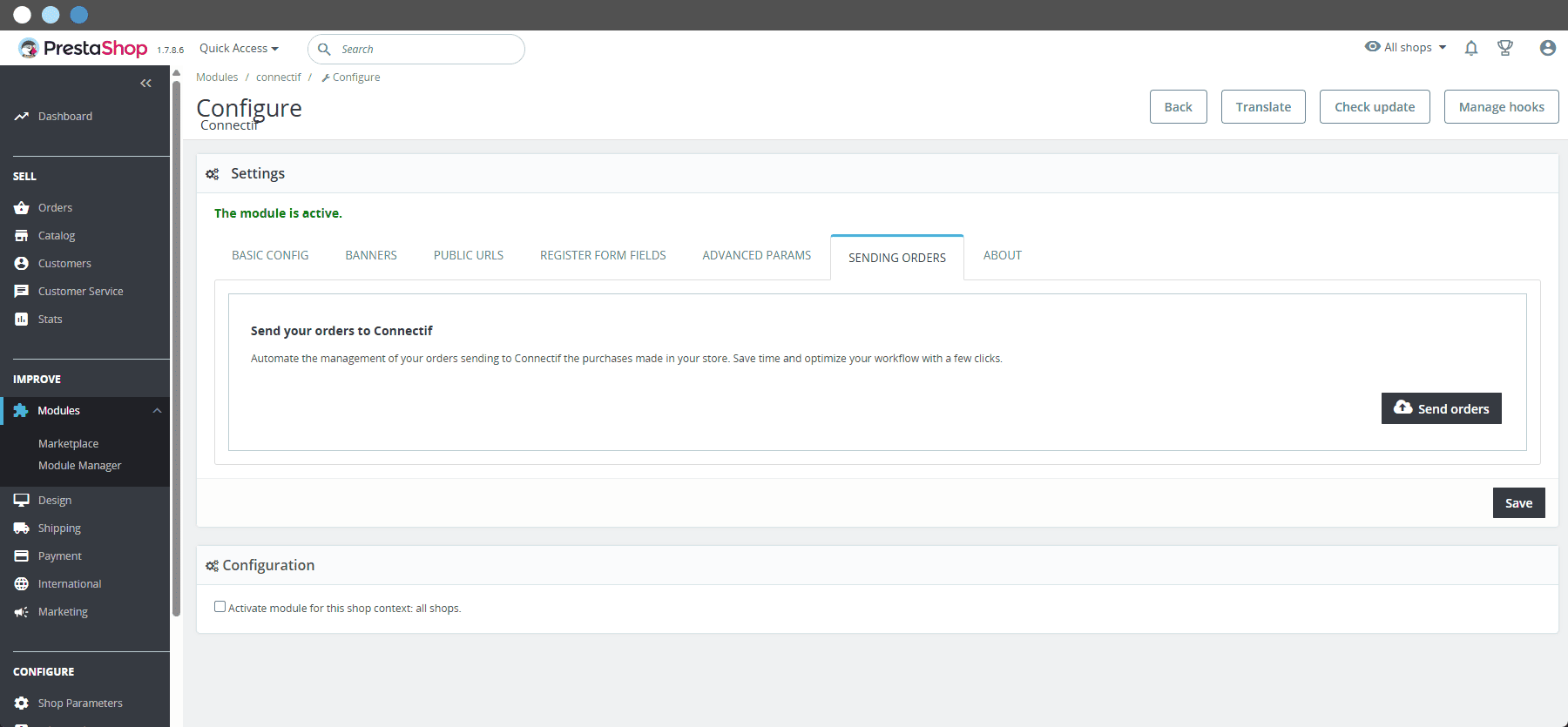Screen dimensions: 1568x727
Task: Click the version number 1.7.8.6
Action: tap(171, 50)
